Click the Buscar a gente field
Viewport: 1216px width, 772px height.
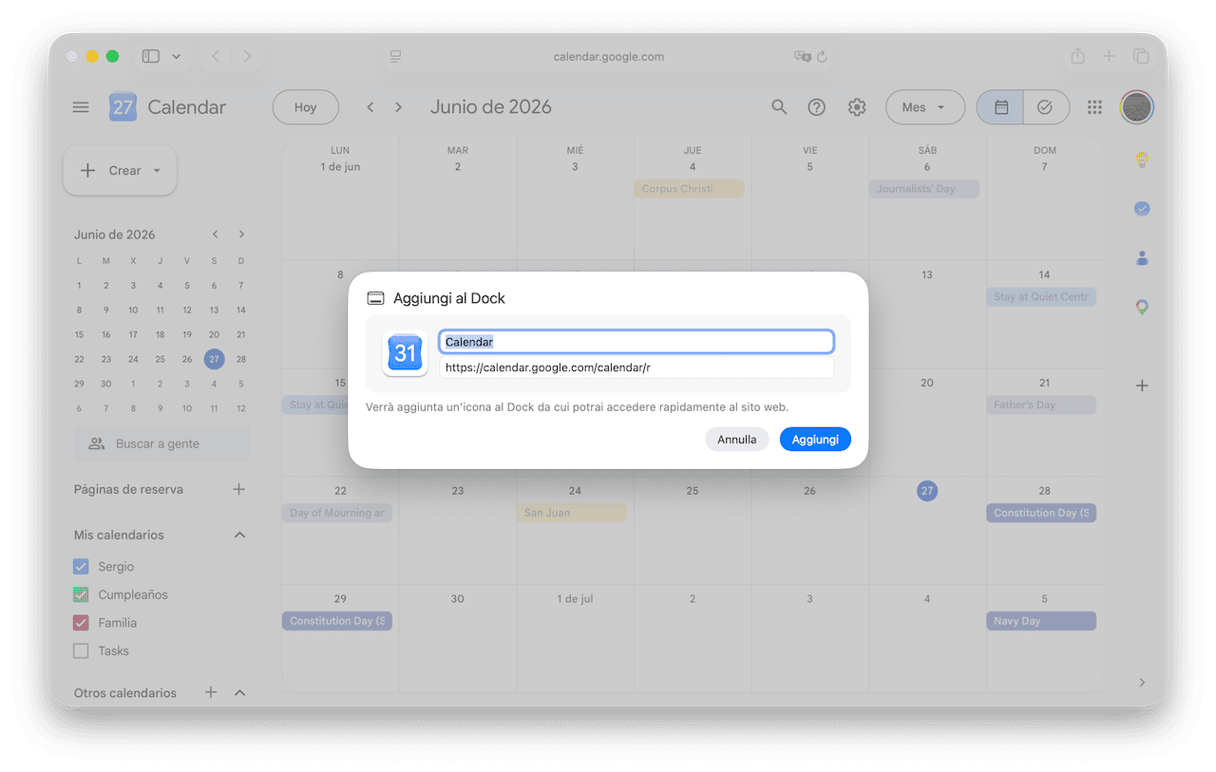[162, 443]
